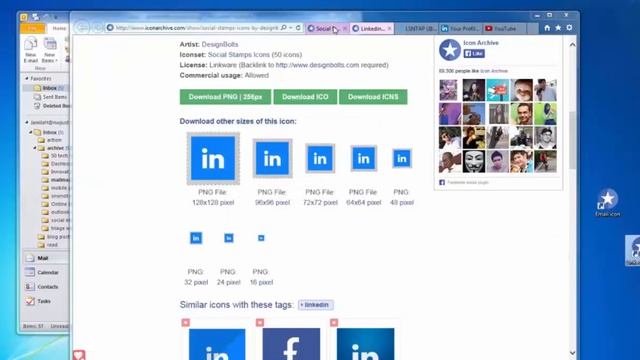
Task: Click the linkedin tag link
Action: 316,305
